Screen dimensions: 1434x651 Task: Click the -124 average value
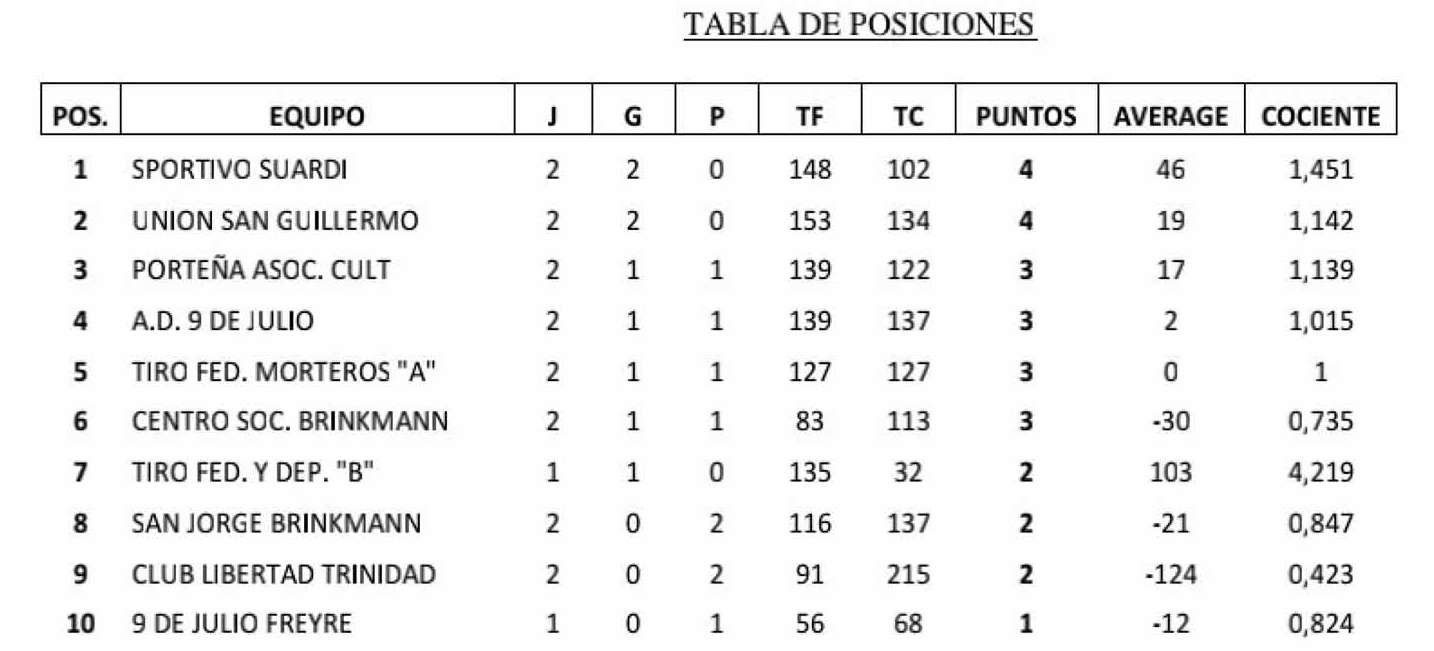tap(1170, 575)
